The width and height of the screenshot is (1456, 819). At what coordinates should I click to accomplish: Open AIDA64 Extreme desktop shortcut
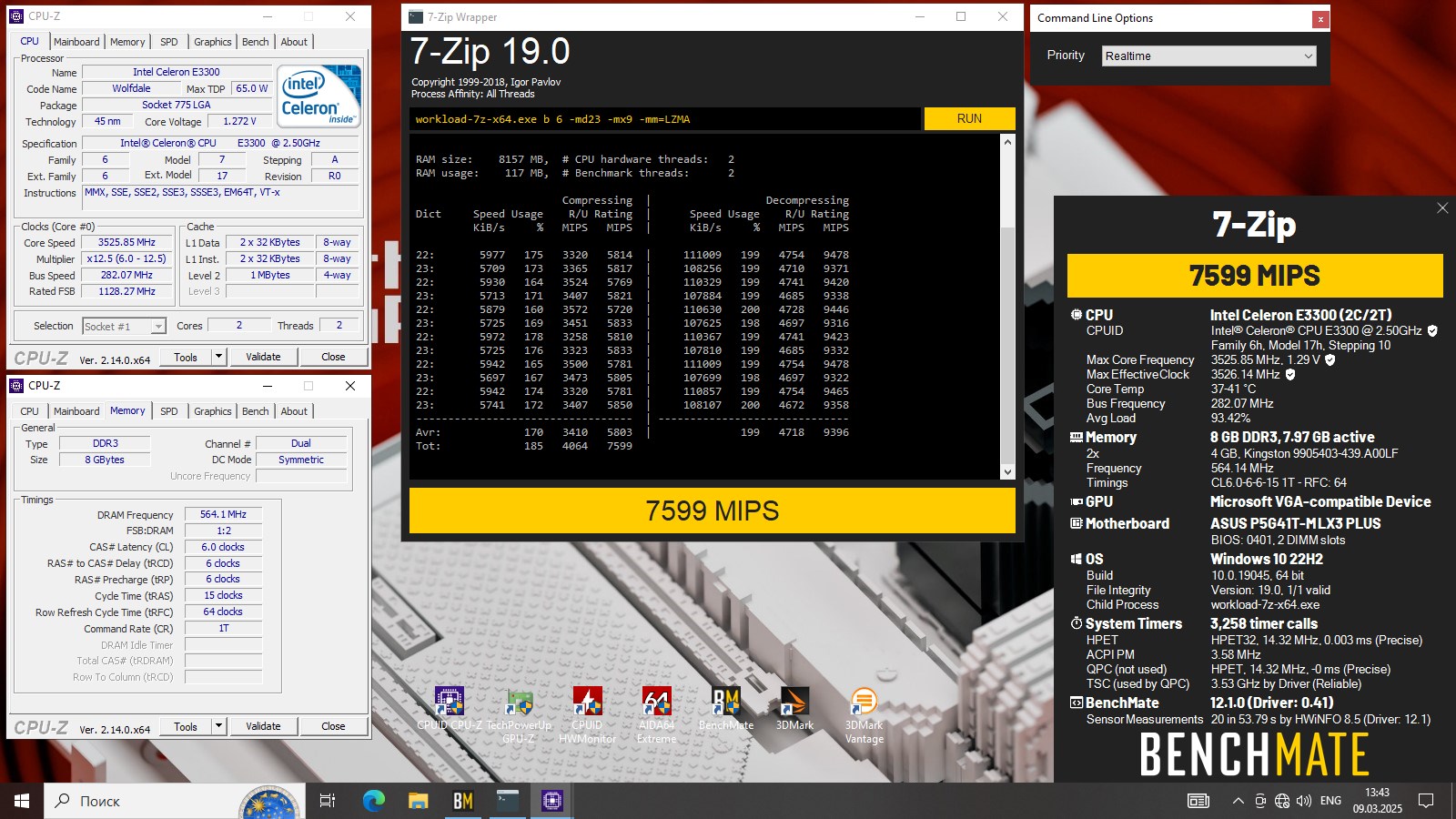[656, 715]
